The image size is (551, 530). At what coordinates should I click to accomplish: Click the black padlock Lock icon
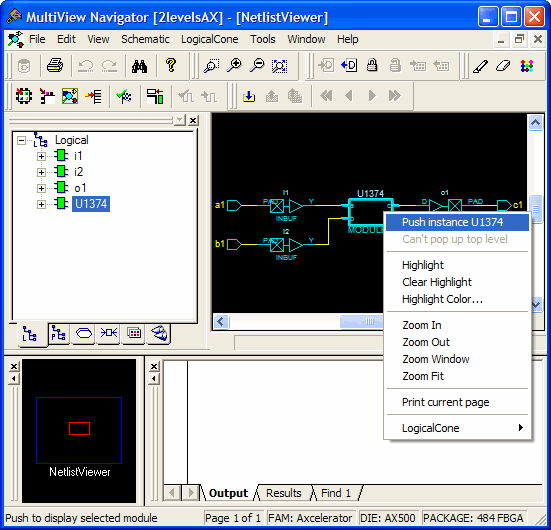pyautogui.click(x=372, y=65)
